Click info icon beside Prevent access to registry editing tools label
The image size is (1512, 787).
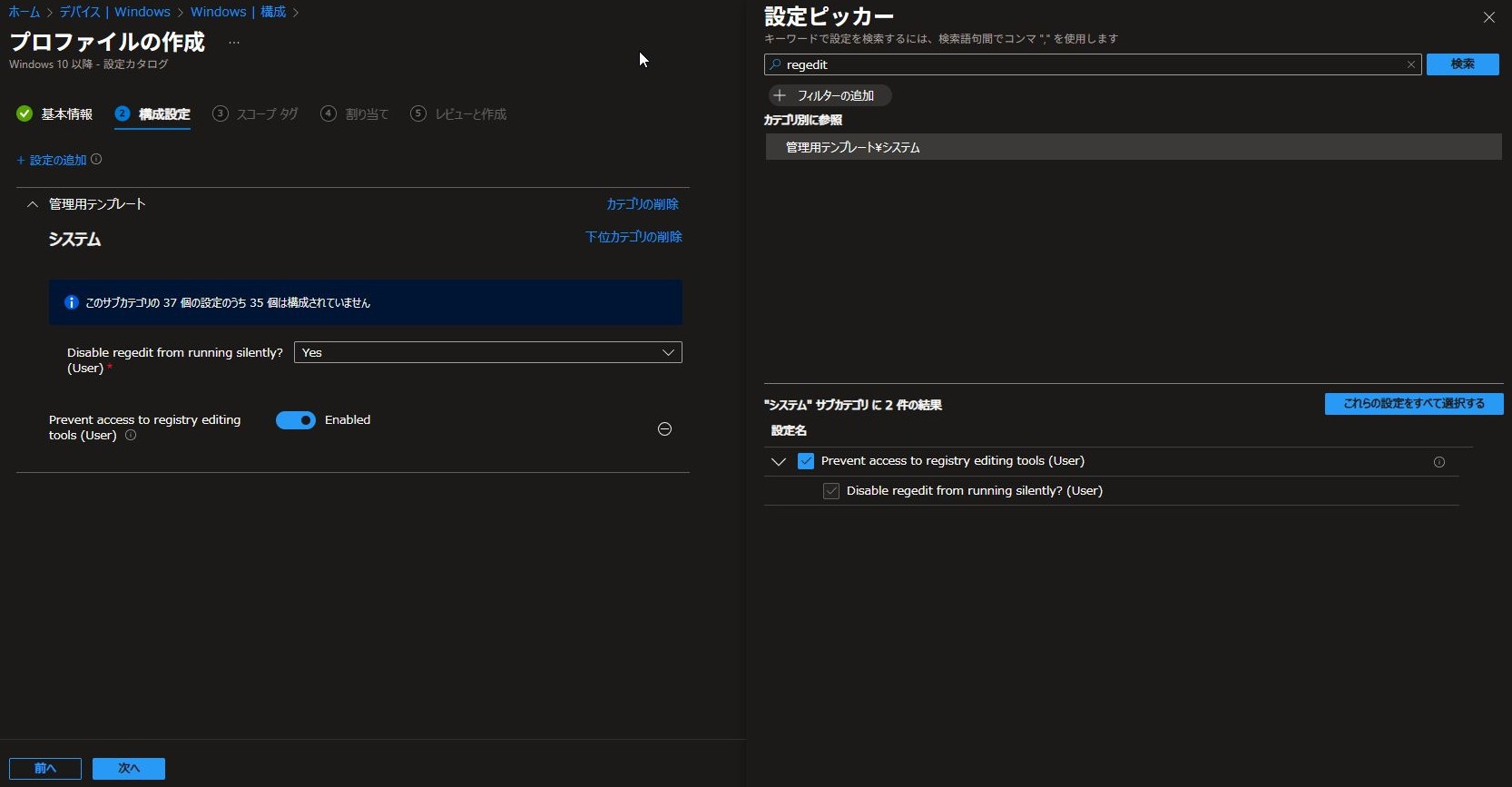131,436
